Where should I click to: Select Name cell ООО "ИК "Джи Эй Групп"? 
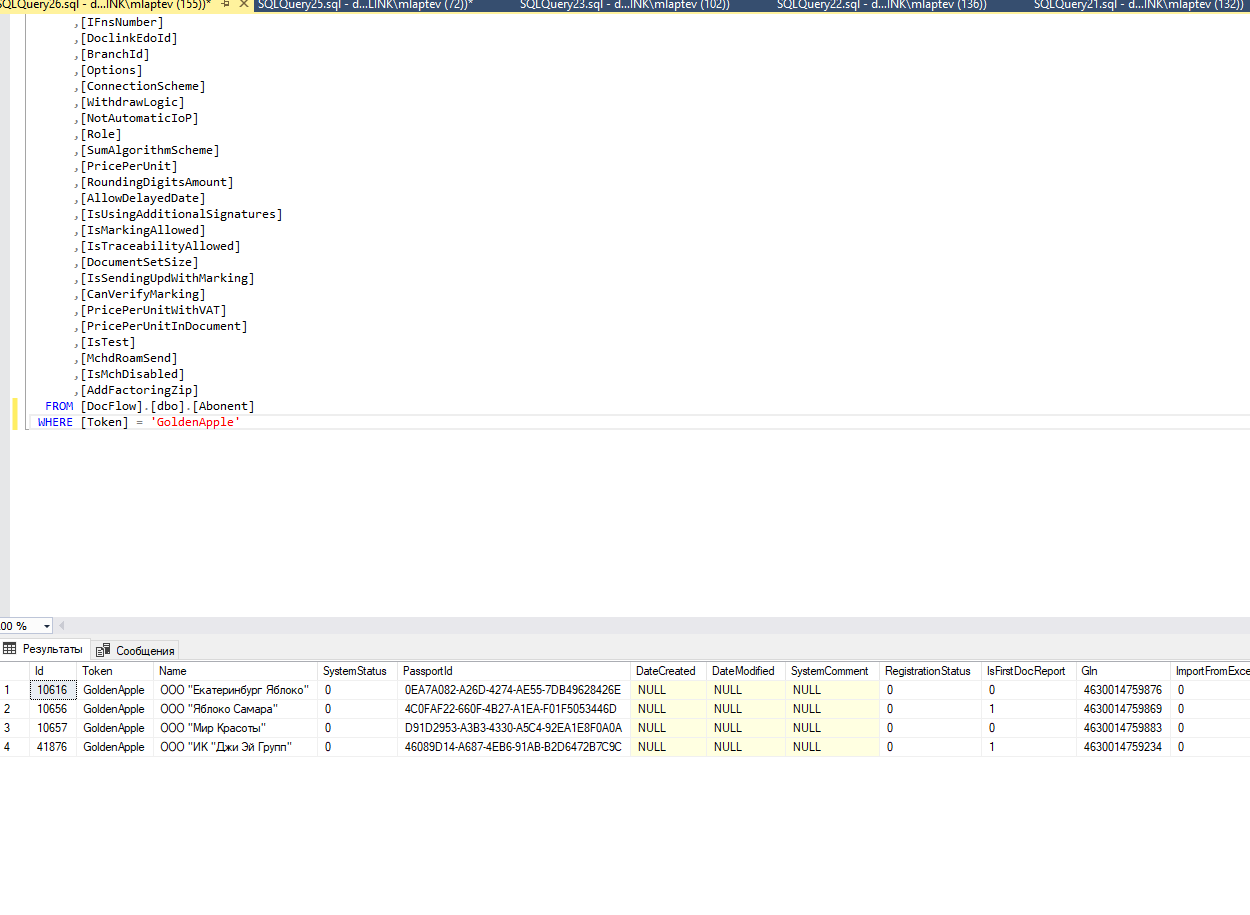click(236, 747)
